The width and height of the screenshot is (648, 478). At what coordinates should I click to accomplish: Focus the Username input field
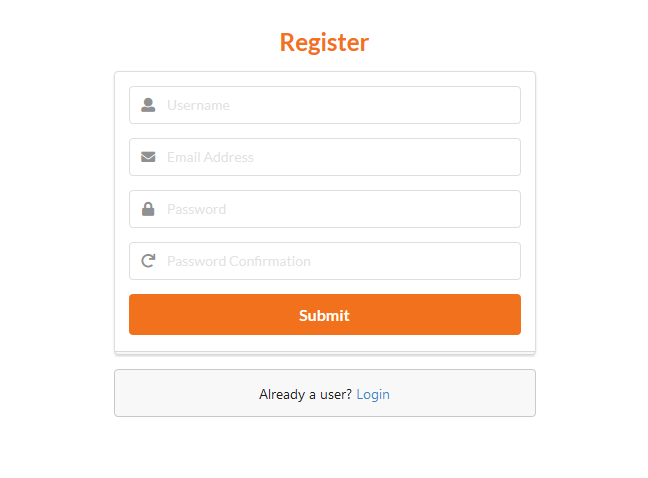tap(325, 105)
